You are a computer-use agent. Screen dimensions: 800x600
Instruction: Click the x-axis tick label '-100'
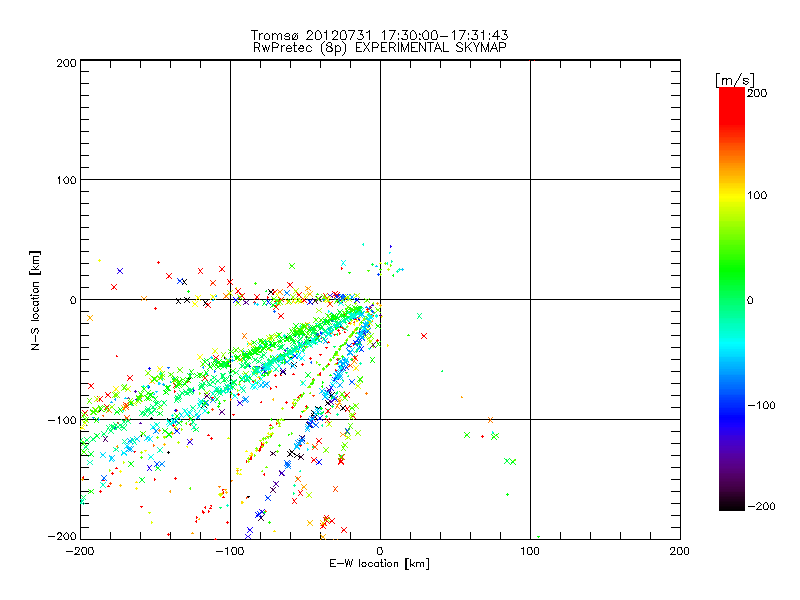point(230,551)
